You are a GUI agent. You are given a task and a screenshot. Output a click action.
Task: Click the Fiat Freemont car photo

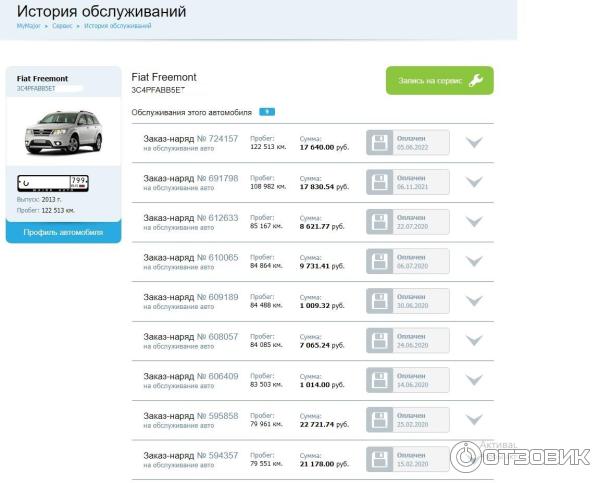(62, 131)
